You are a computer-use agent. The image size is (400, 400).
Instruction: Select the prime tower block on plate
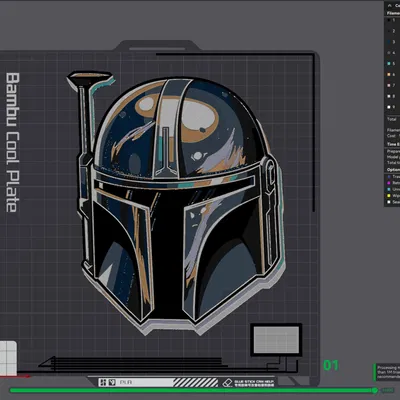(276, 340)
